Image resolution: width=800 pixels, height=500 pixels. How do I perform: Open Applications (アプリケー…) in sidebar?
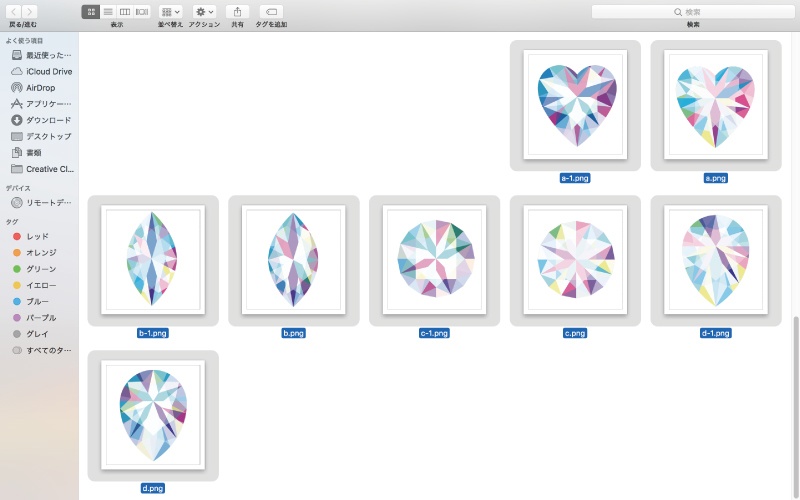pos(41,104)
